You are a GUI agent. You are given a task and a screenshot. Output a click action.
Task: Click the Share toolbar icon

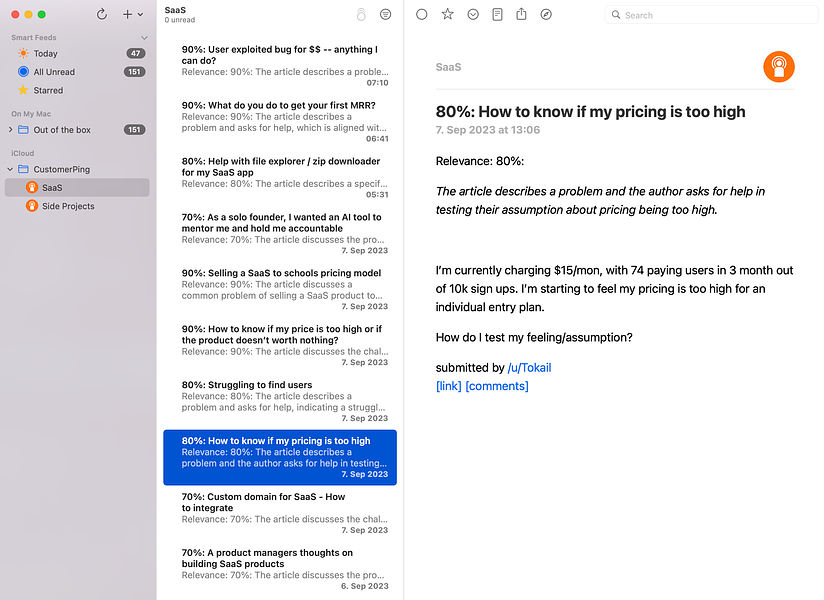[x=521, y=14]
